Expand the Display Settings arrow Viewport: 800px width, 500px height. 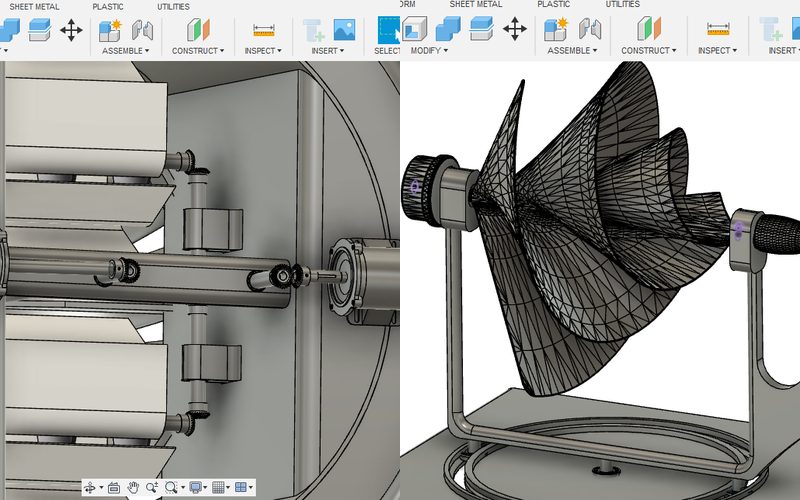point(205,488)
